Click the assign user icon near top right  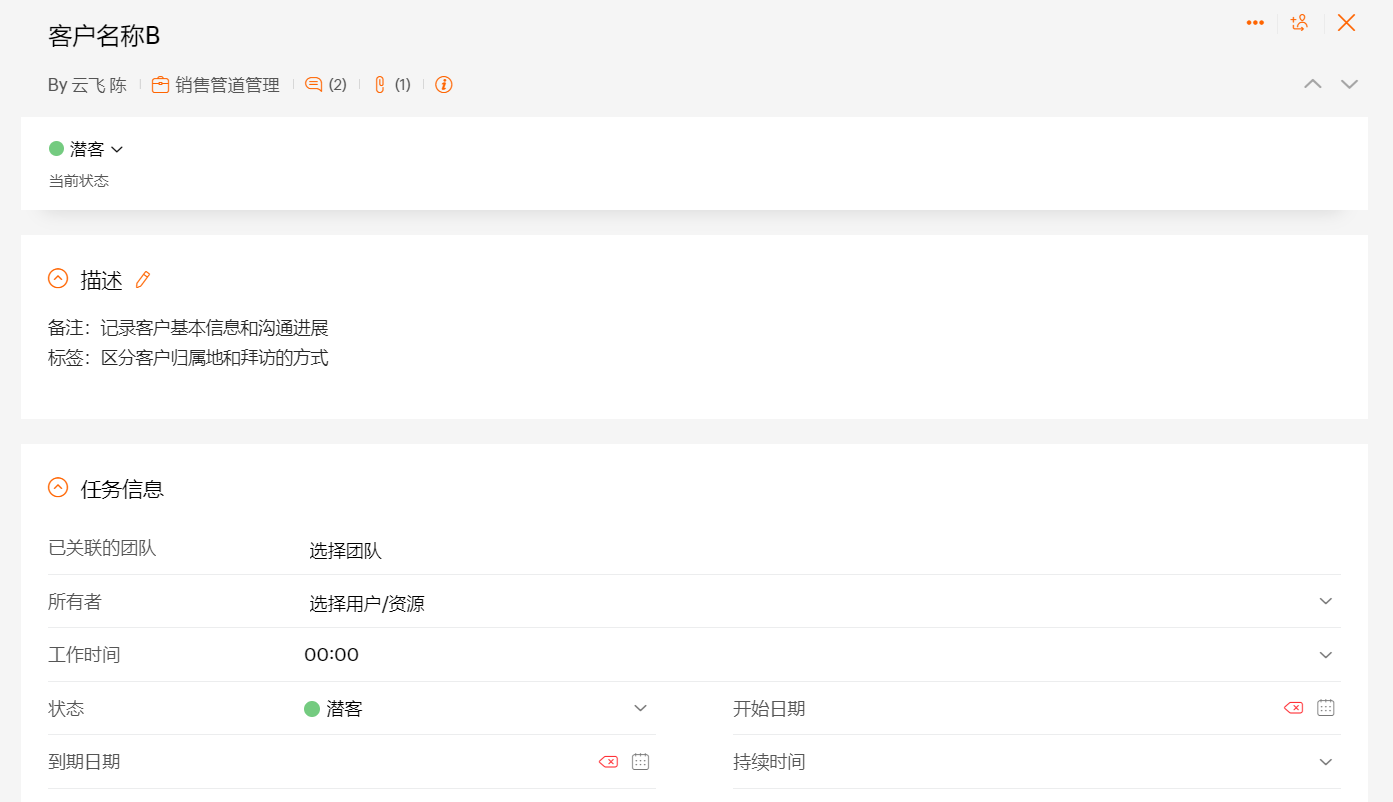point(1300,22)
